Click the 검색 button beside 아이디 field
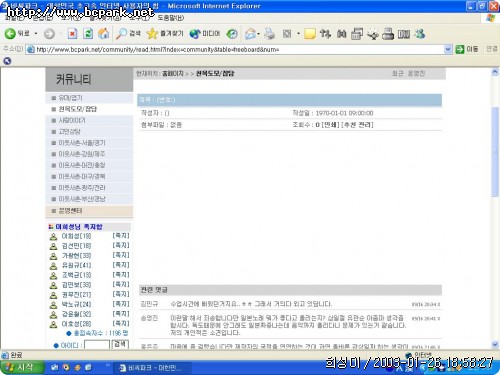Image resolution: width=500 pixels, height=375 pixels. 120,344
